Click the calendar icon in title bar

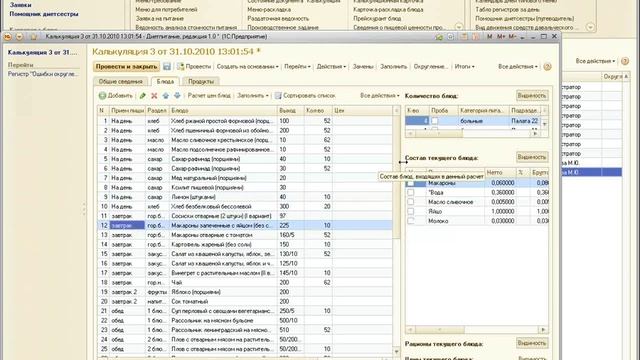tap(476, 37)
